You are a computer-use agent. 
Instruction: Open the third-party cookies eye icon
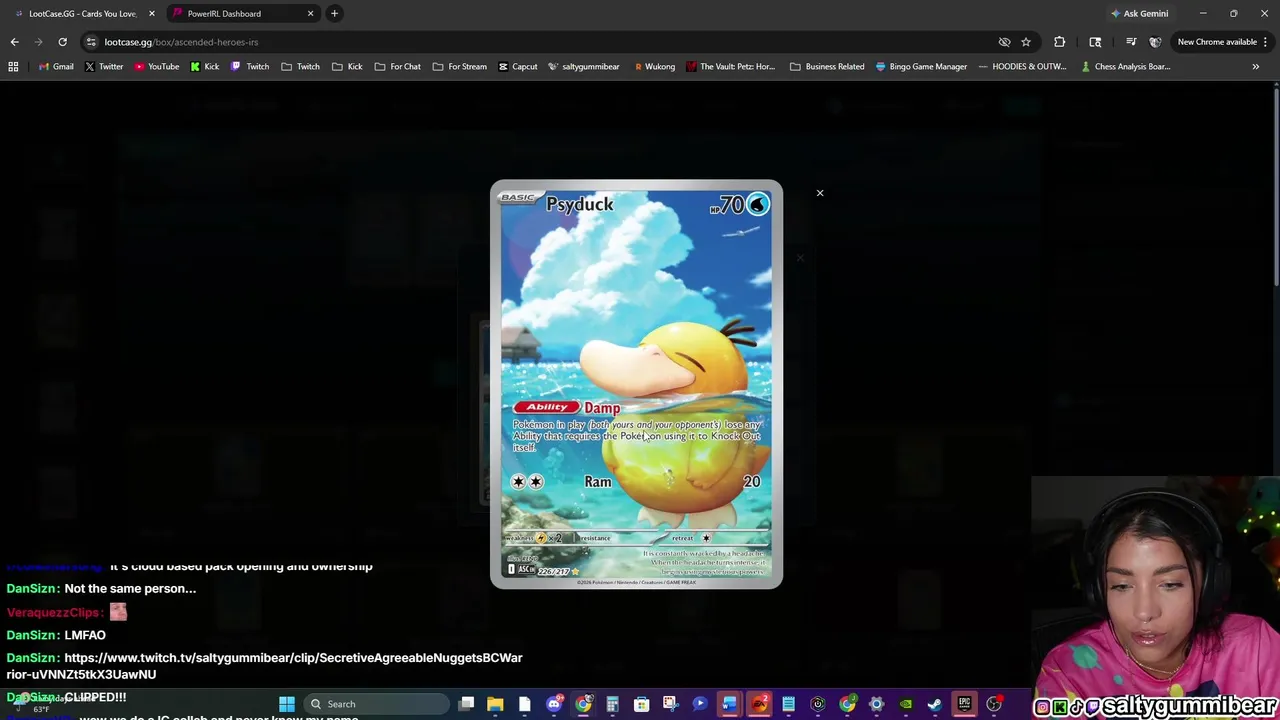pyautogui.click(x=1004, y=42)
